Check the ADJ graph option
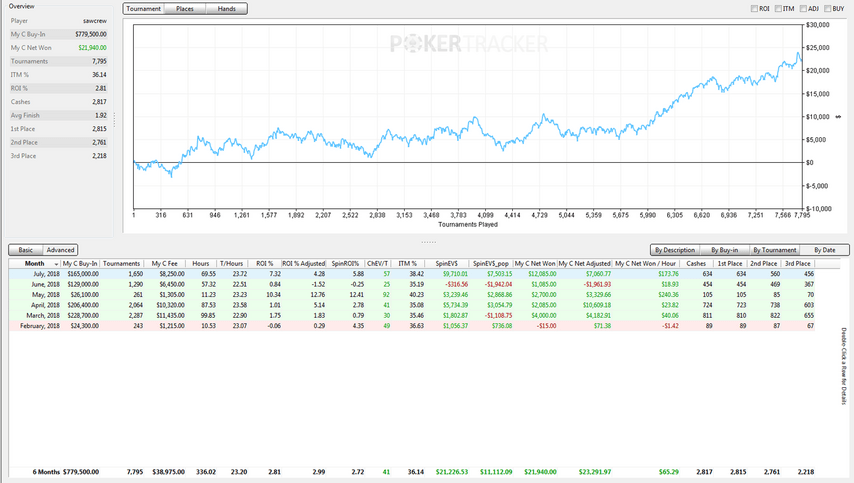The image size is (854, 483). tap(803, 9)
